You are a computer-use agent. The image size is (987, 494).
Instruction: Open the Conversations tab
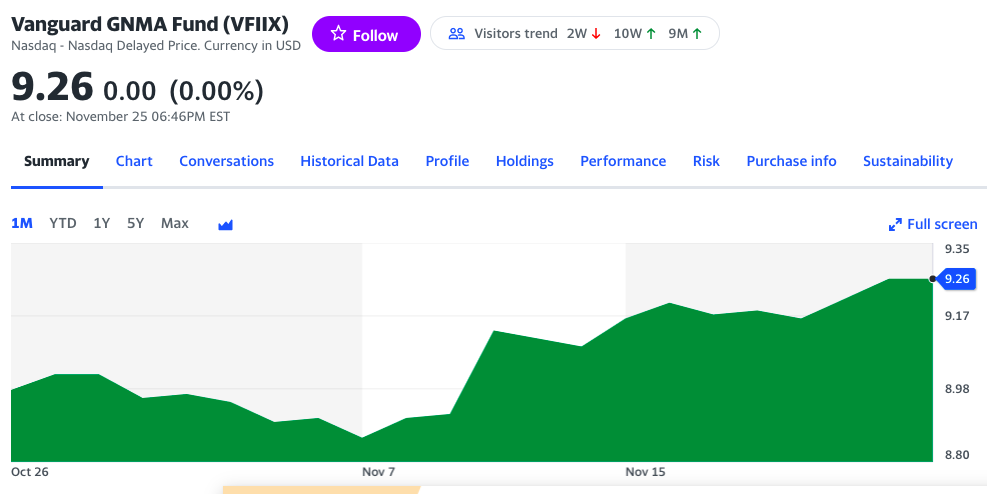pos(227,161)
